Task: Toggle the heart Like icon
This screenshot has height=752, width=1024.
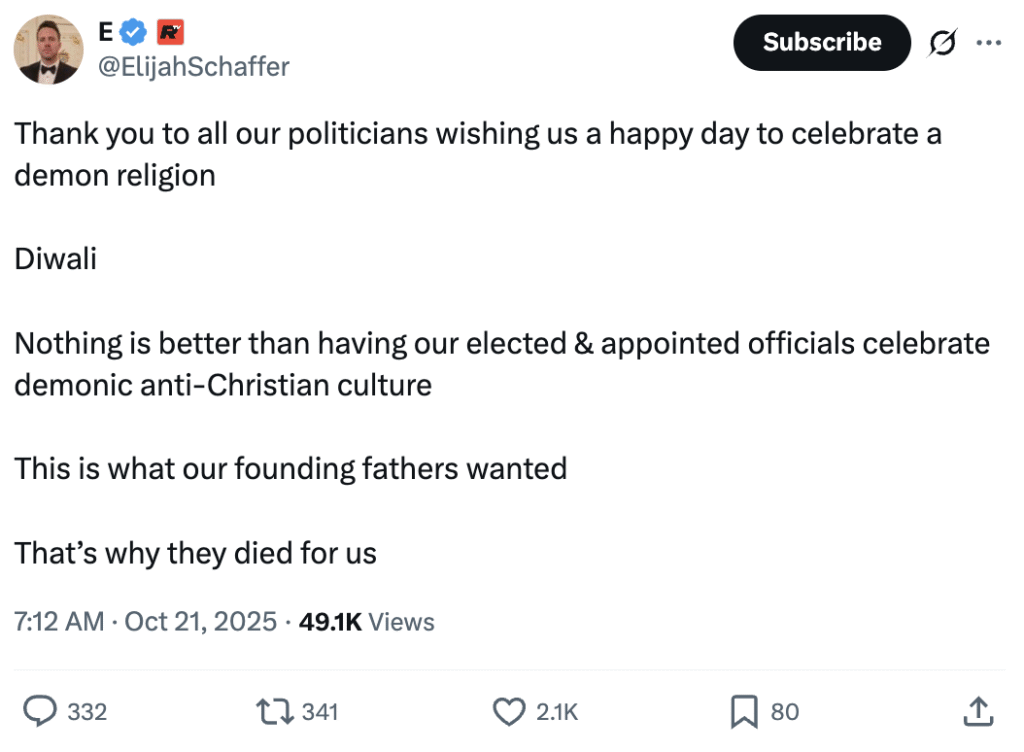Action: coord(509,711)
